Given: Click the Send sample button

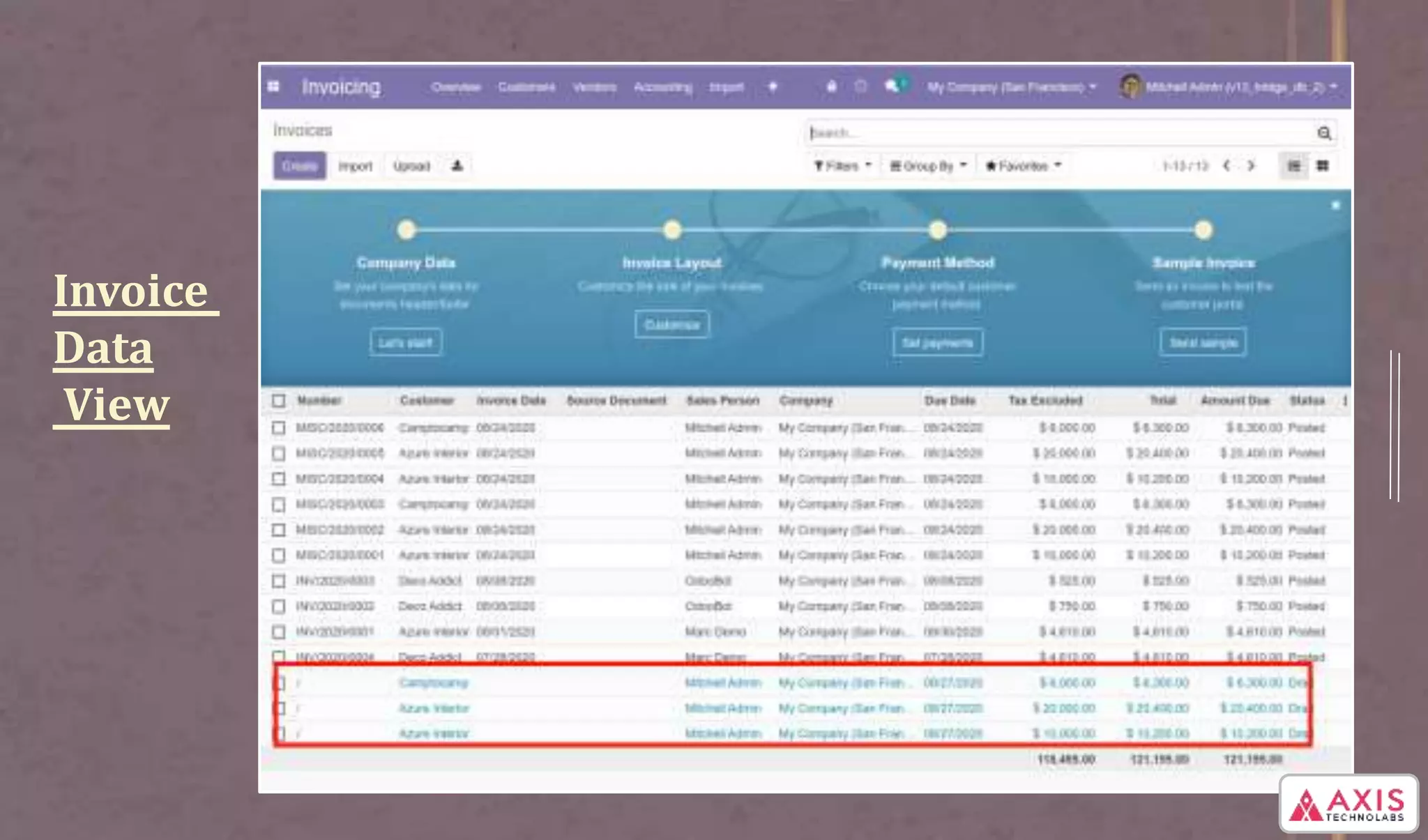Looking at the screenshot, I should (x=1203, y=342).
